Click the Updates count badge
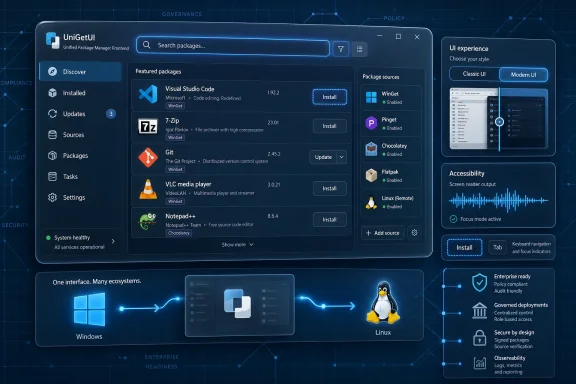Screen dimensions: 576x384 [x=111, y=114]
